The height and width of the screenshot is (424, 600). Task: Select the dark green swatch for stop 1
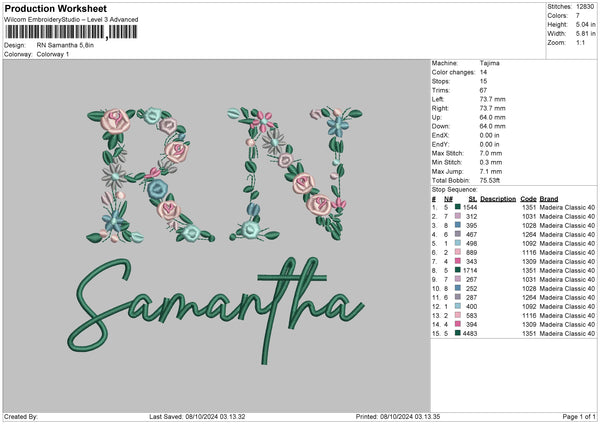[457, 206]
